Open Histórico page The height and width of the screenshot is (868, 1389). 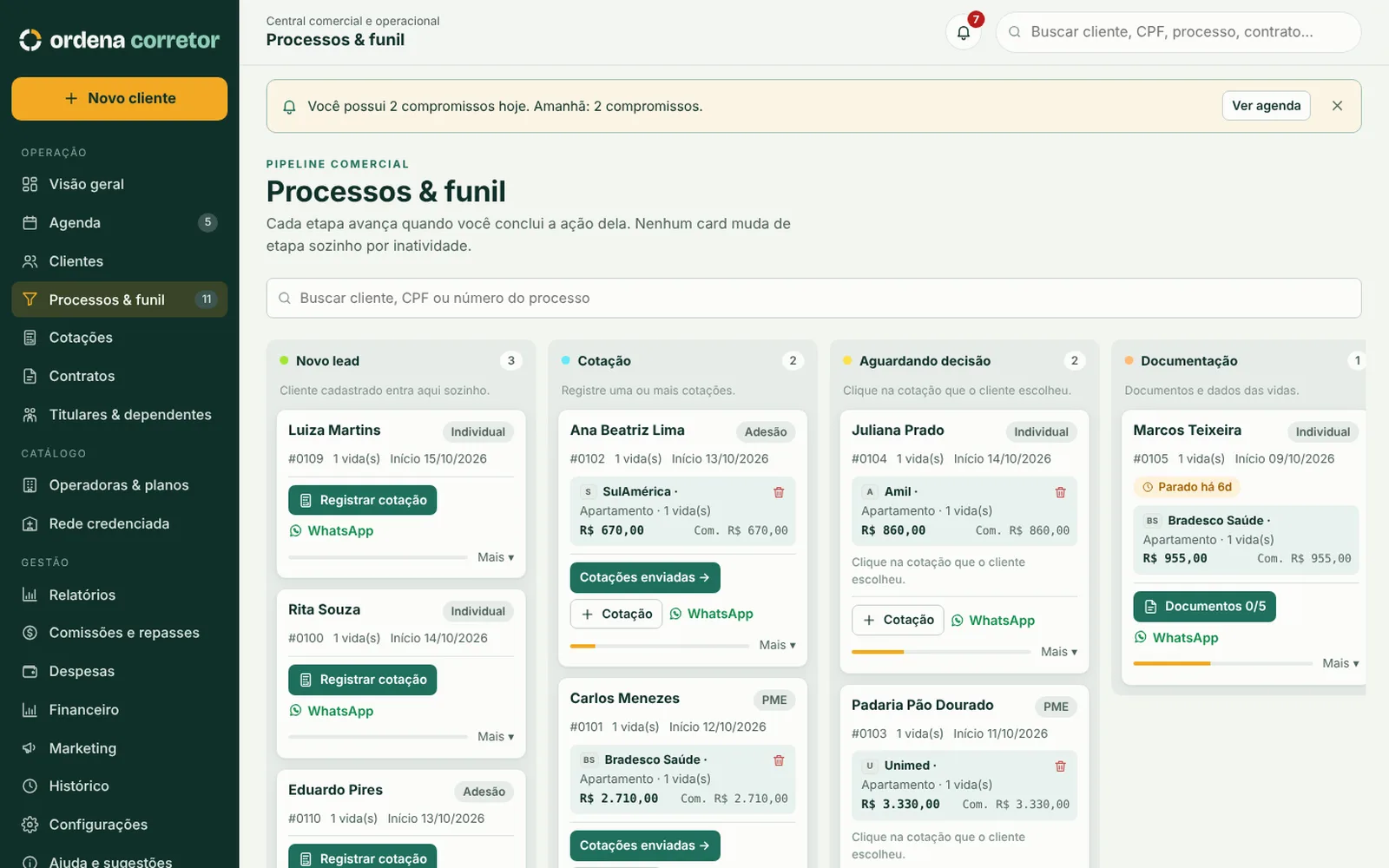pos(120,786)
